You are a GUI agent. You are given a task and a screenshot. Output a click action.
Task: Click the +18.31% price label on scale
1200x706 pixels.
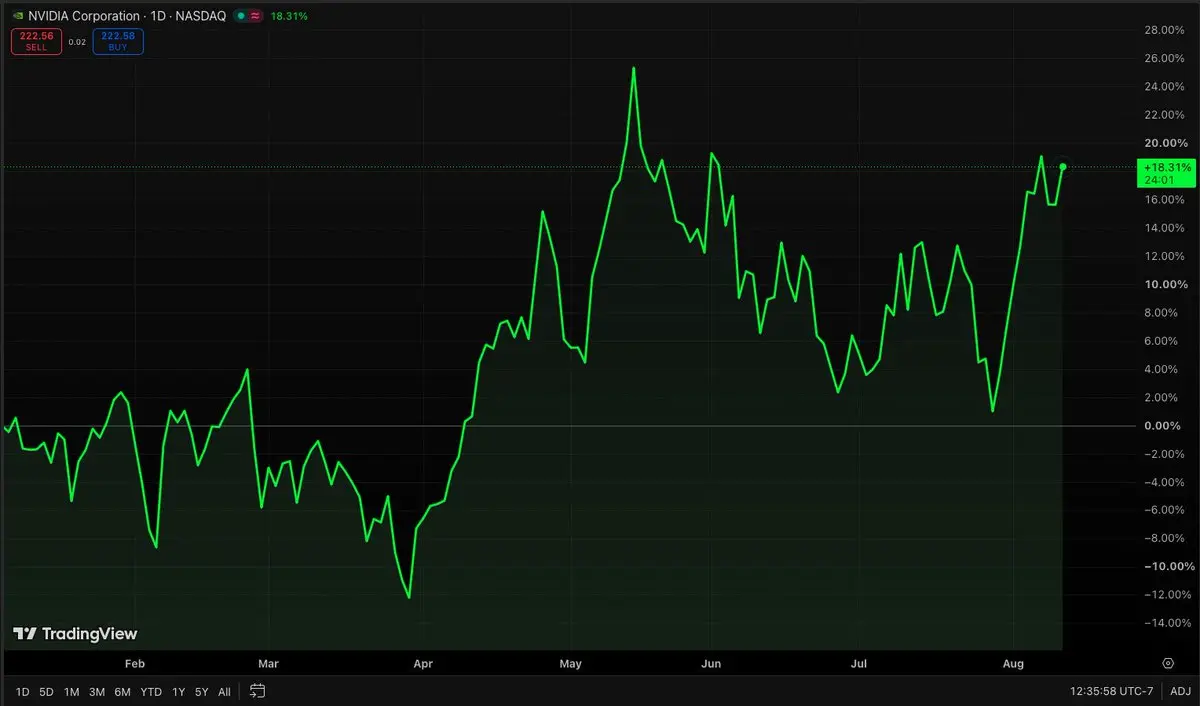click(x=1168, y=174)
